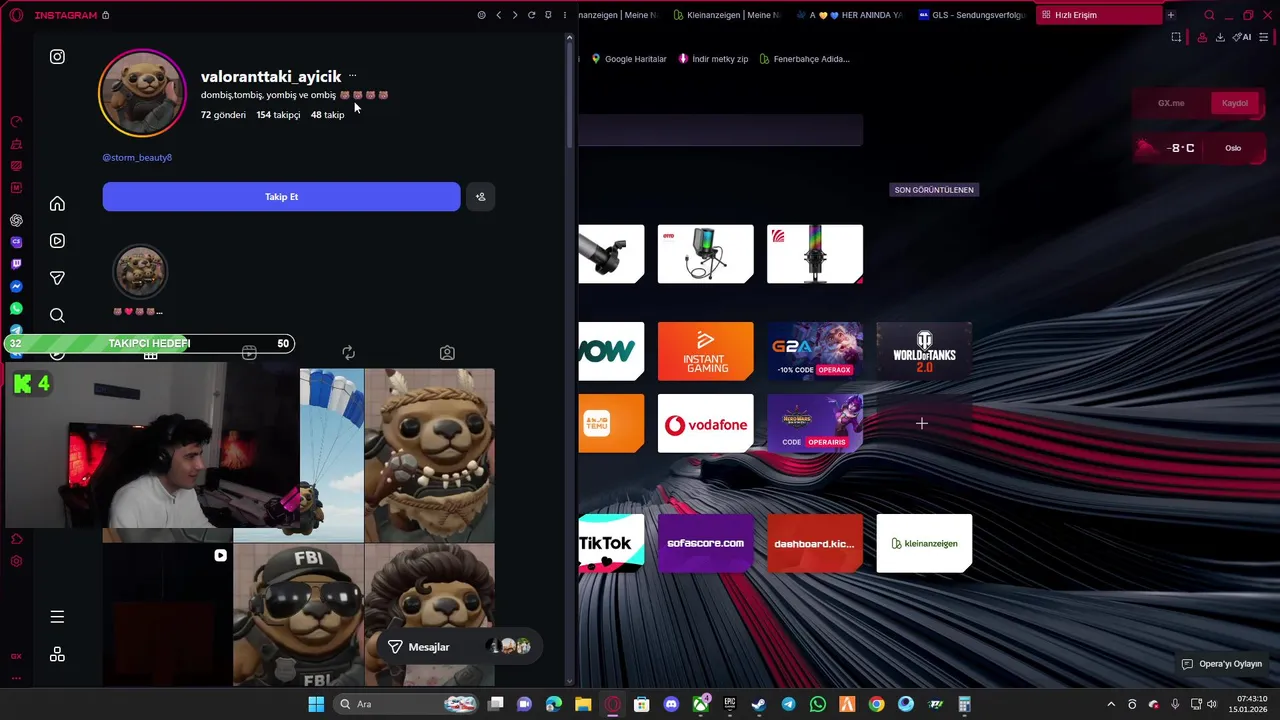Open profile story highlight circle
Screen dimensions: 1280x720
pyautogui.click(x=140, y=272)
